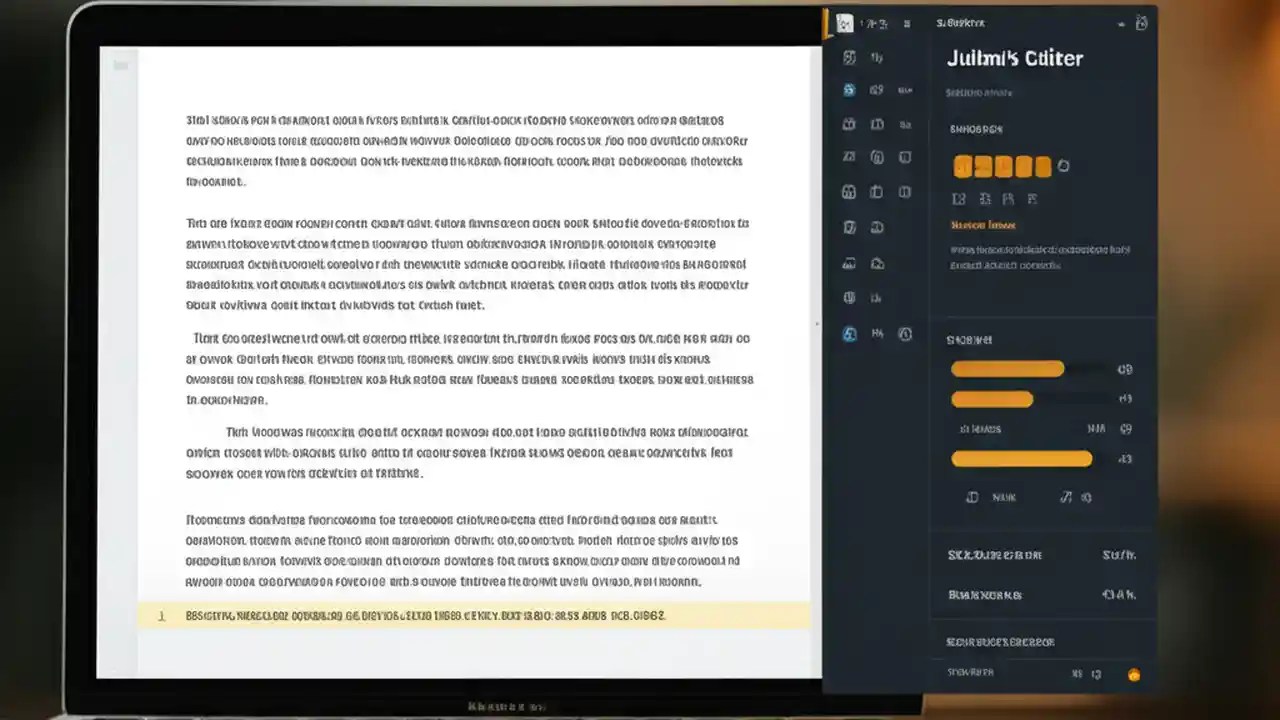The image size is (1280, 720).
Task: Open the dropdown arrow in the panel header
Action: tap(1119, 24)
